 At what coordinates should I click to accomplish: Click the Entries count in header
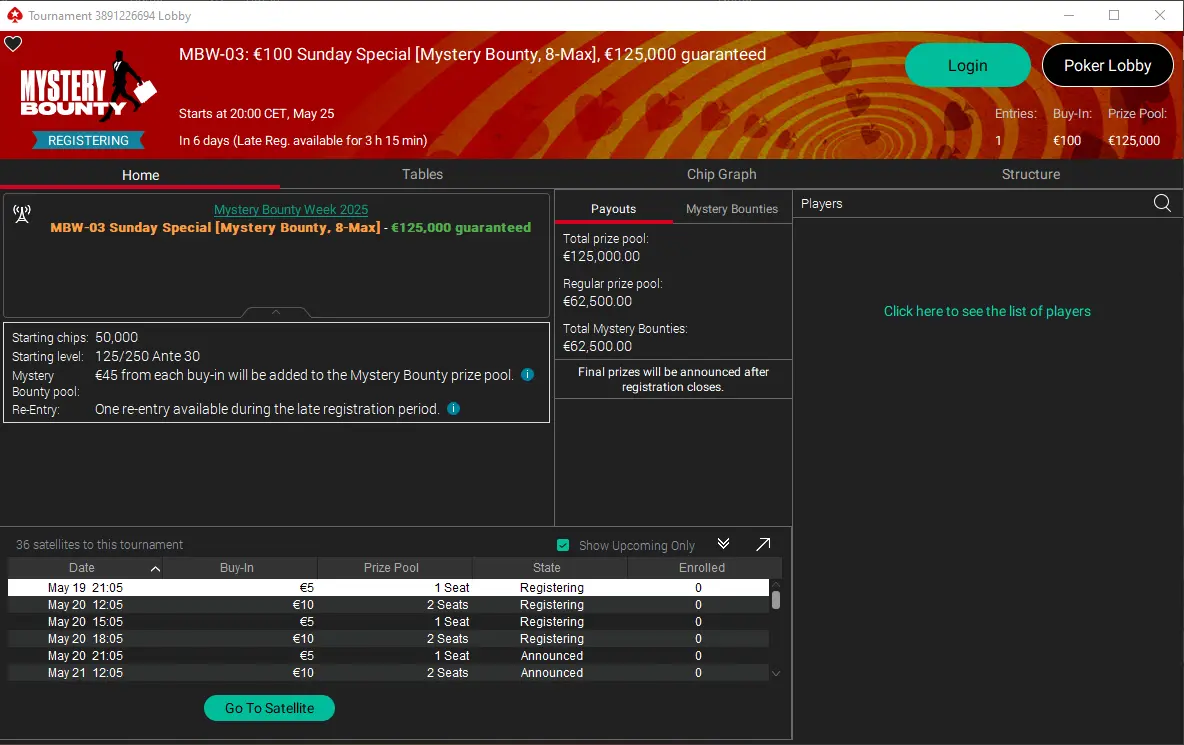coord(997,140)
